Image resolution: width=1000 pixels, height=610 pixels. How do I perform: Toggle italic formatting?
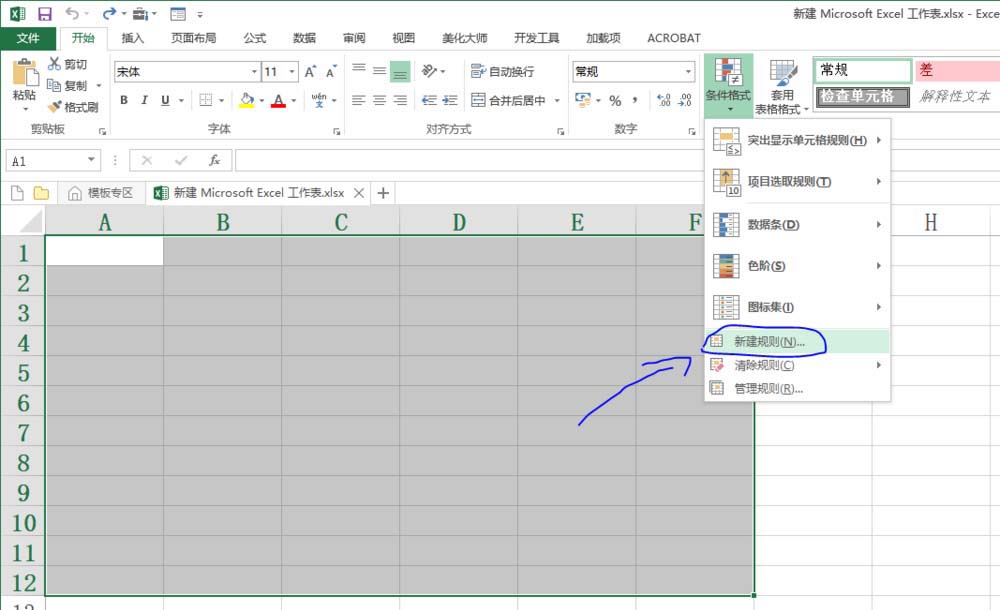click(x=143, y=101)
